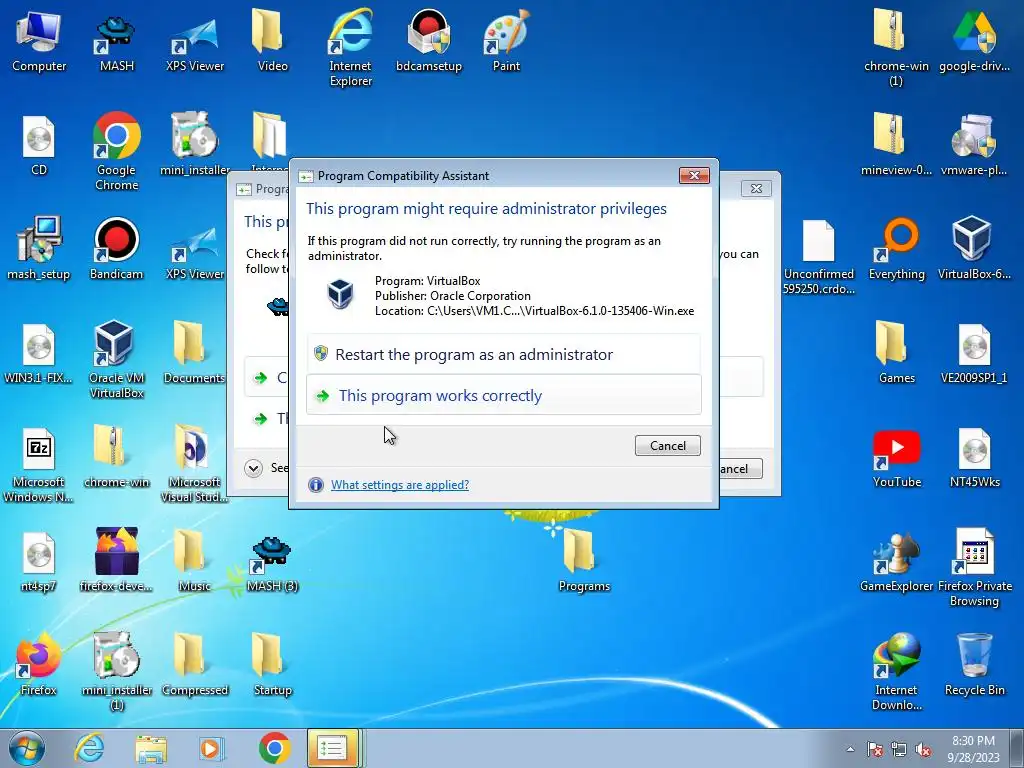Expand the See details chevron in background dialog
1024x768 pixels.
point(253,468)
